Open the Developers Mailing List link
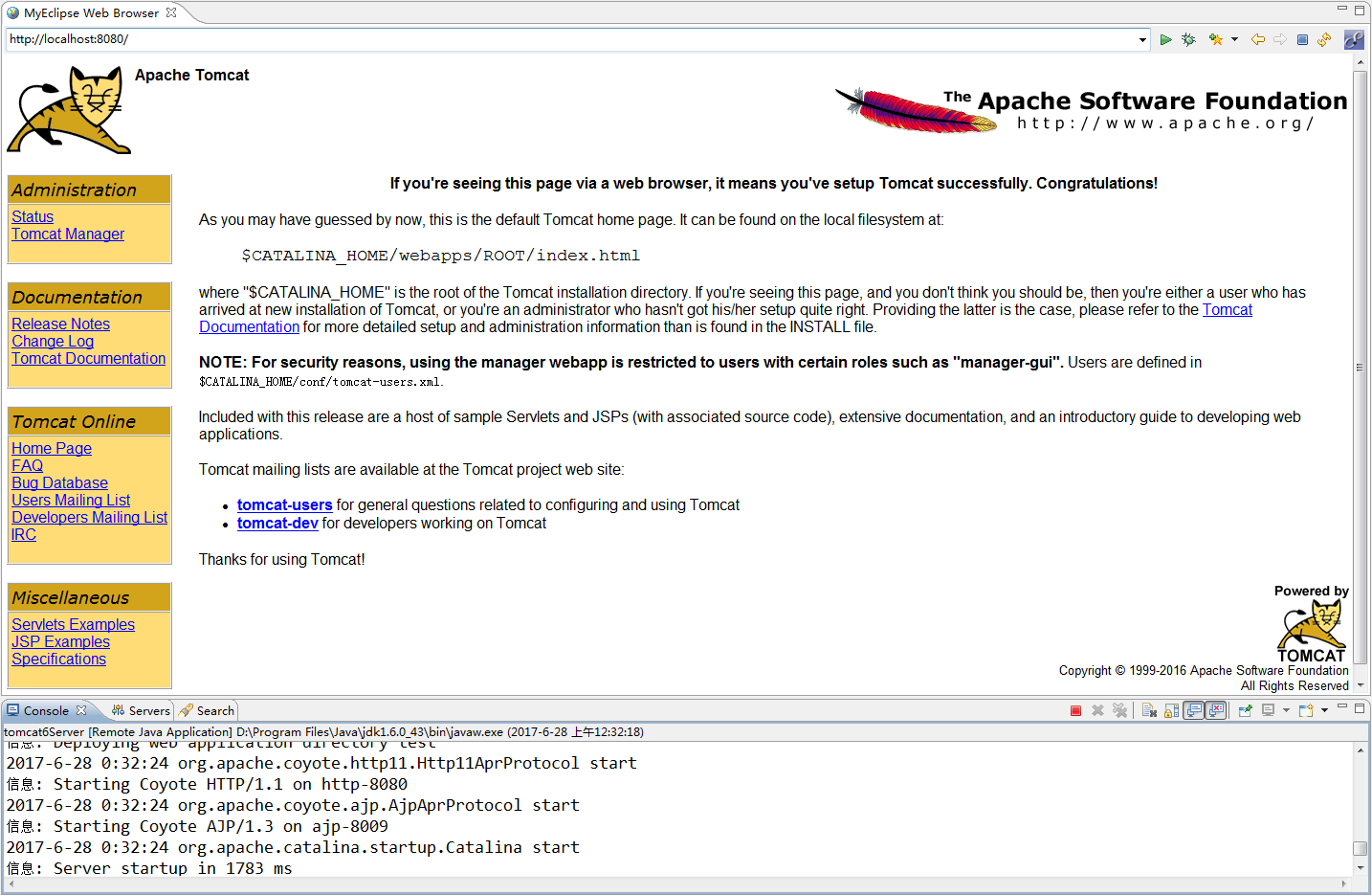 tap(89, 517)
